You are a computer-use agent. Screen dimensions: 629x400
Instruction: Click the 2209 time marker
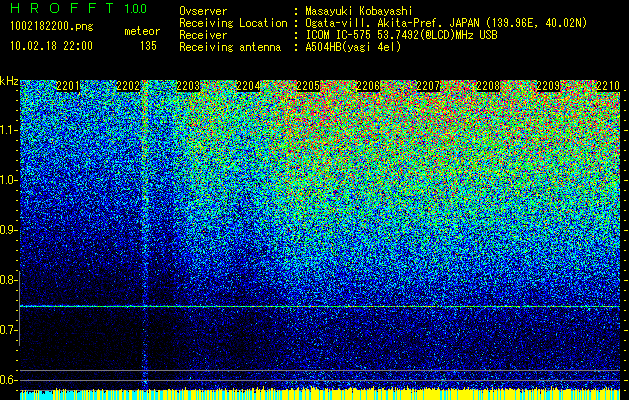(548, 86)
